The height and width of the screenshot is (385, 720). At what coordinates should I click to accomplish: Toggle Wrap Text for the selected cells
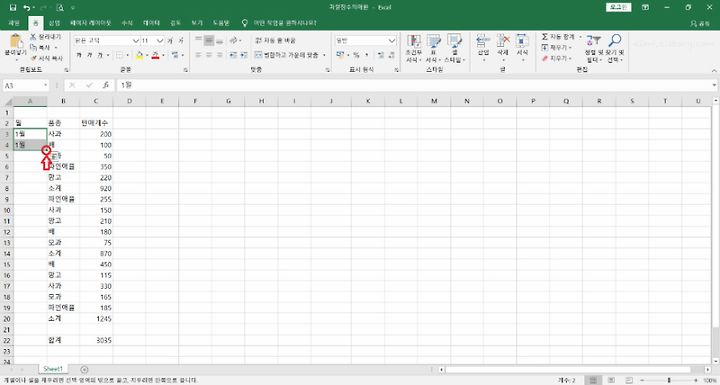point(276,40)
